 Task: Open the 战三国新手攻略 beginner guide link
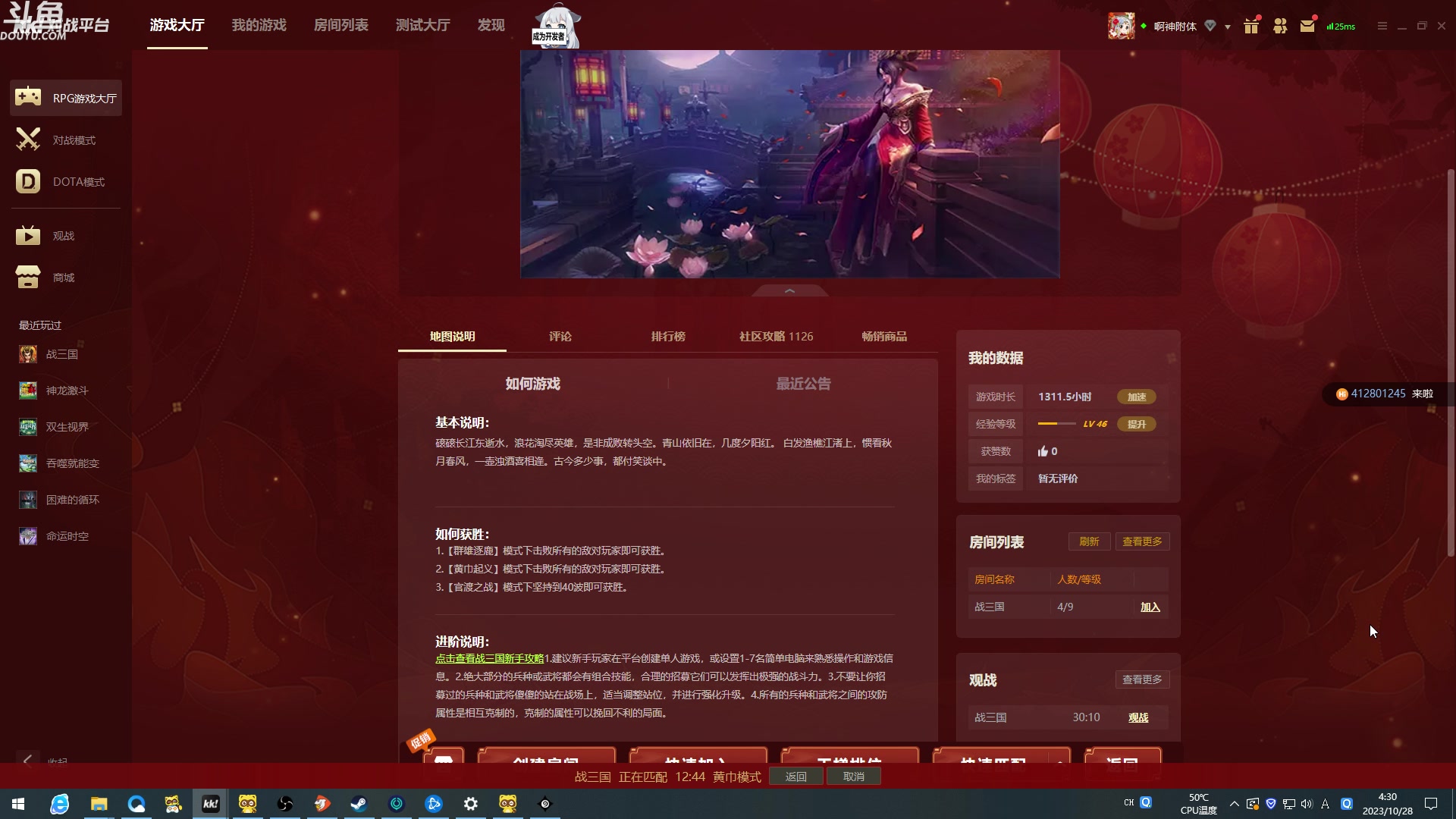490,658
